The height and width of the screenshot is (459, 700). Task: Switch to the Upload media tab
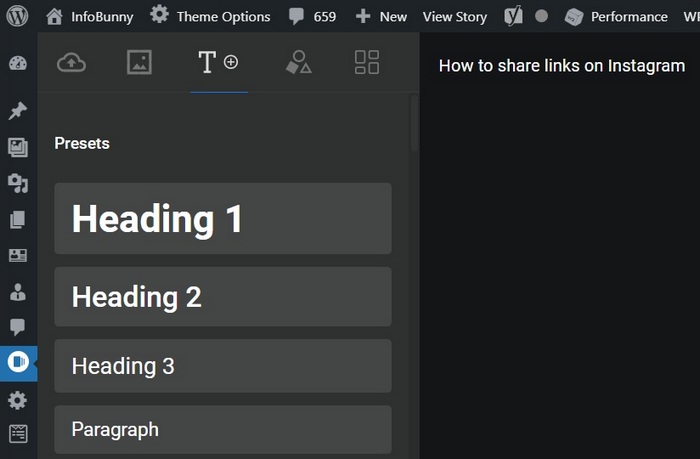pos(71,62)
